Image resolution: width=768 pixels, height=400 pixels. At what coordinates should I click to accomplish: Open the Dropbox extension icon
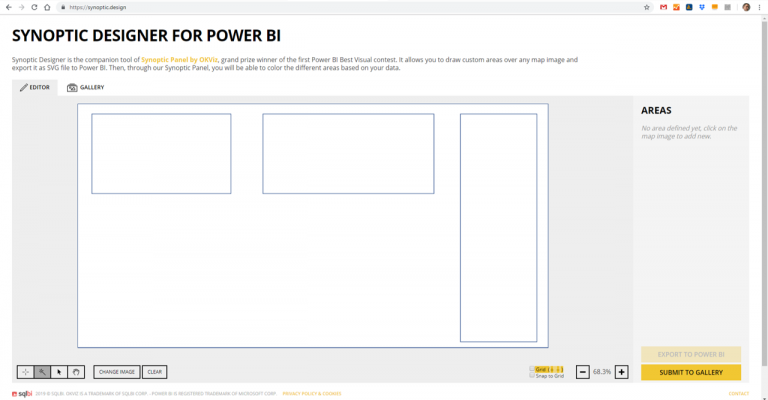pyautogui.click(x=702, y=7)
